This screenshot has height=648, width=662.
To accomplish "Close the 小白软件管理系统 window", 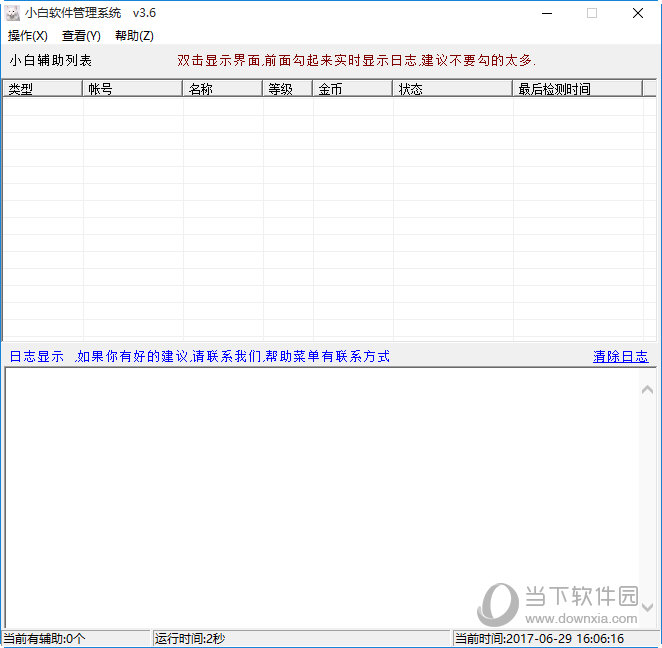I will 638,14.
